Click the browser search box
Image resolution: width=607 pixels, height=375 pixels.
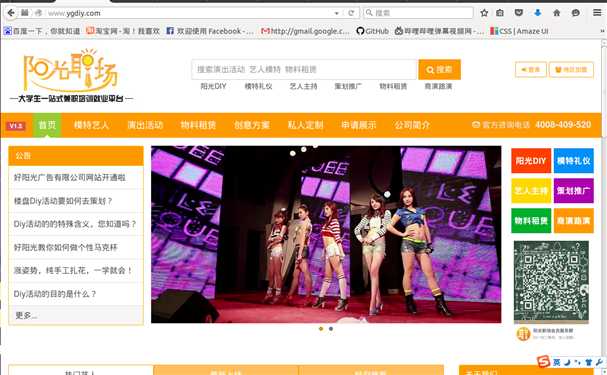tap(418, 13)
